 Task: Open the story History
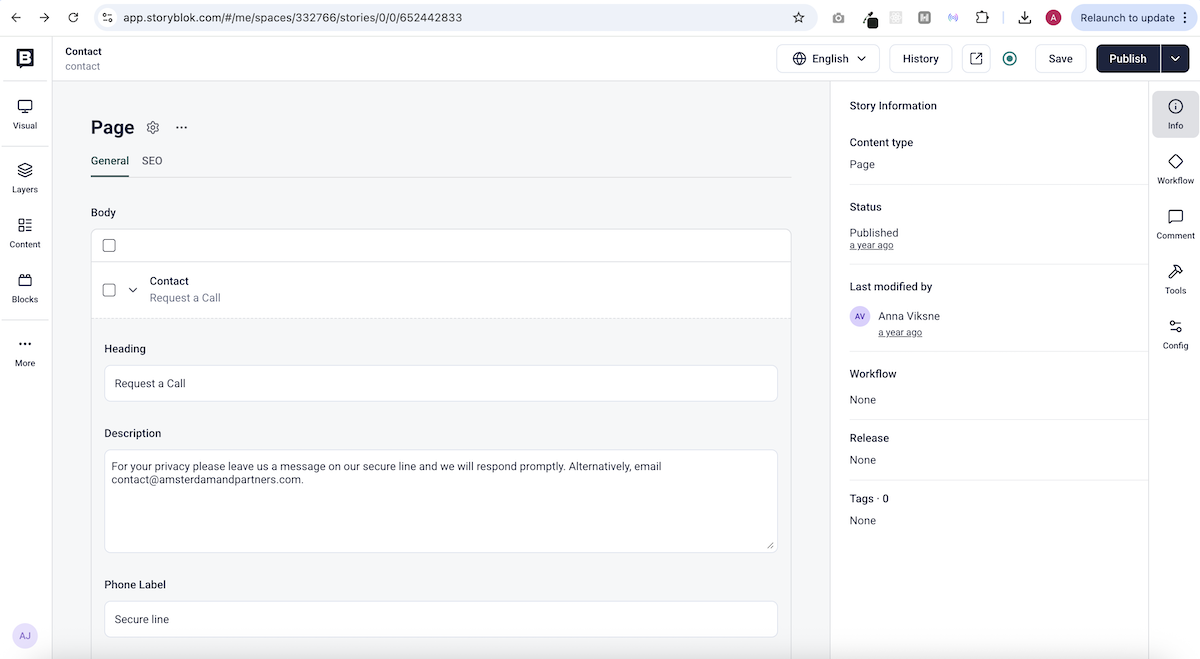[920, 58]
